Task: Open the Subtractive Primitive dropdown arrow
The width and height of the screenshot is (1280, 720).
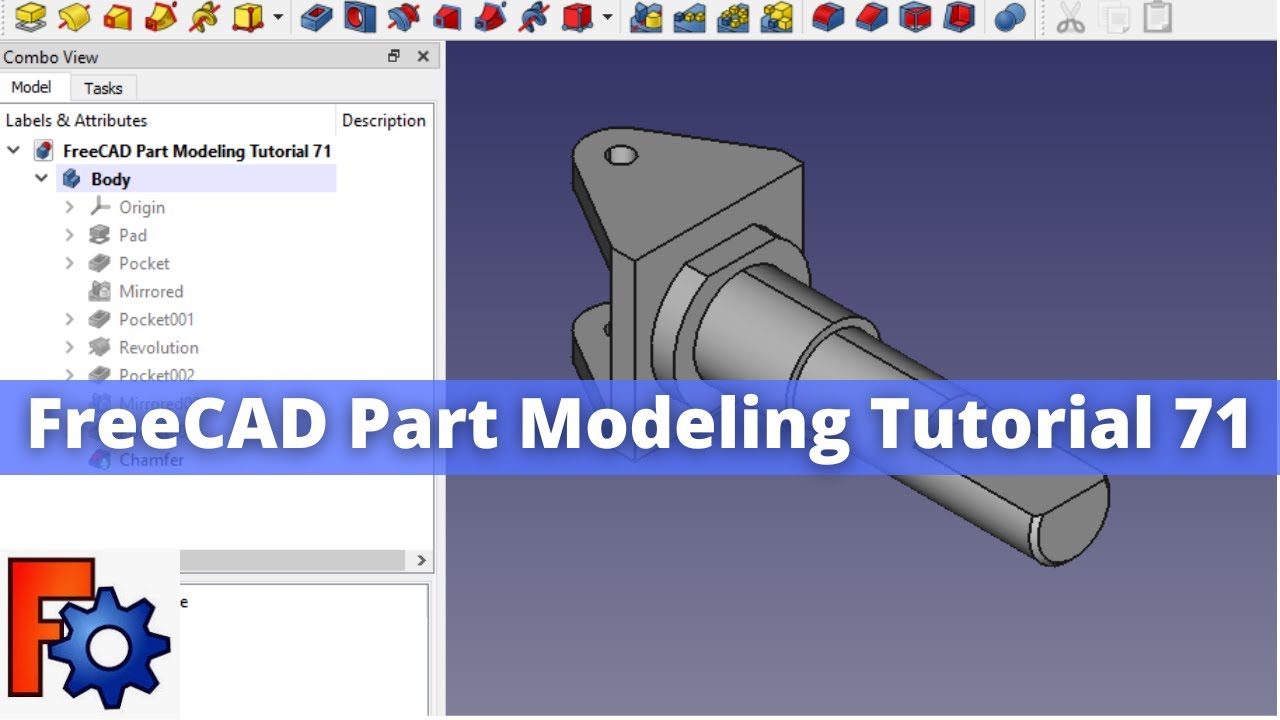Action: pyautogui.click(x=607, y=17)
